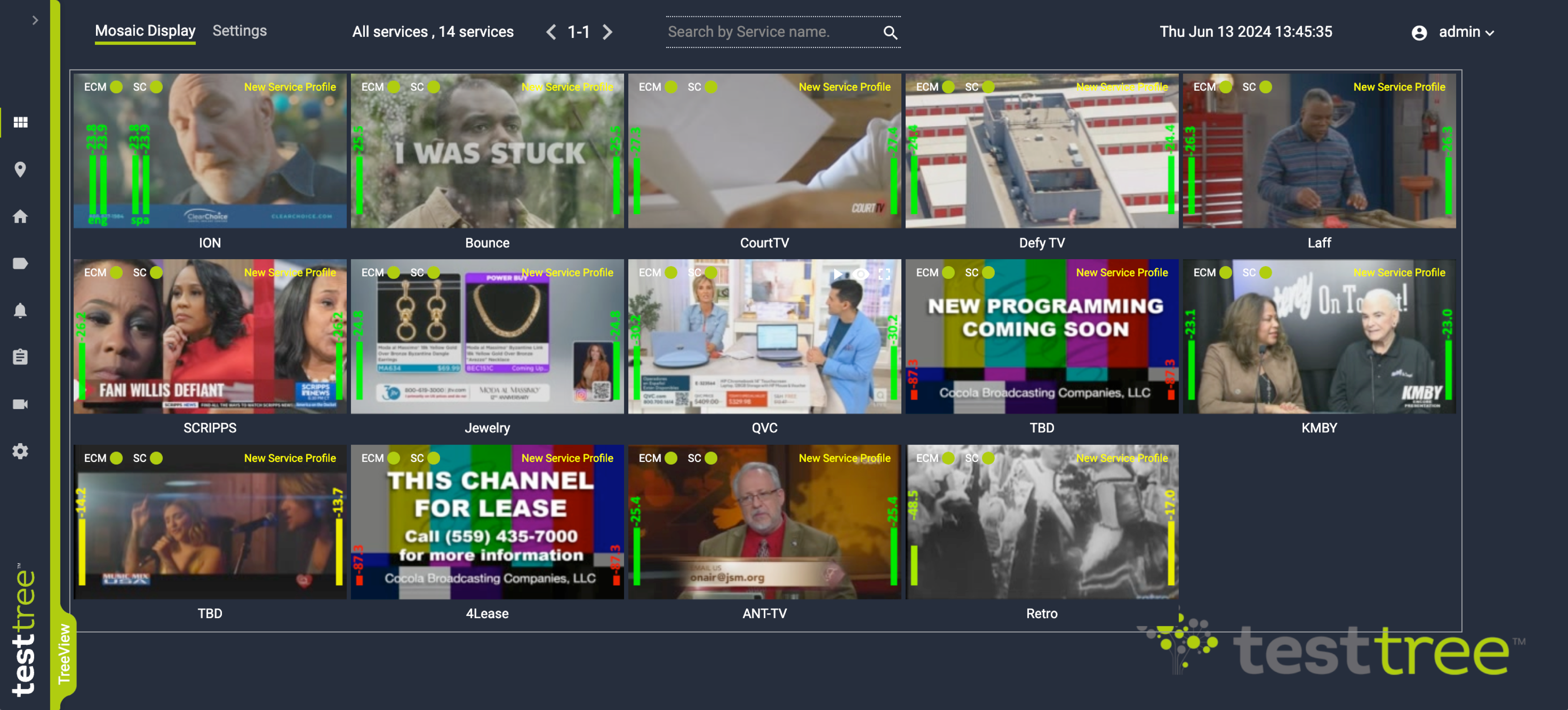Open the clipboard reports icon
The height and width of the screenshot is (710, 1568).
pos(21,356)
